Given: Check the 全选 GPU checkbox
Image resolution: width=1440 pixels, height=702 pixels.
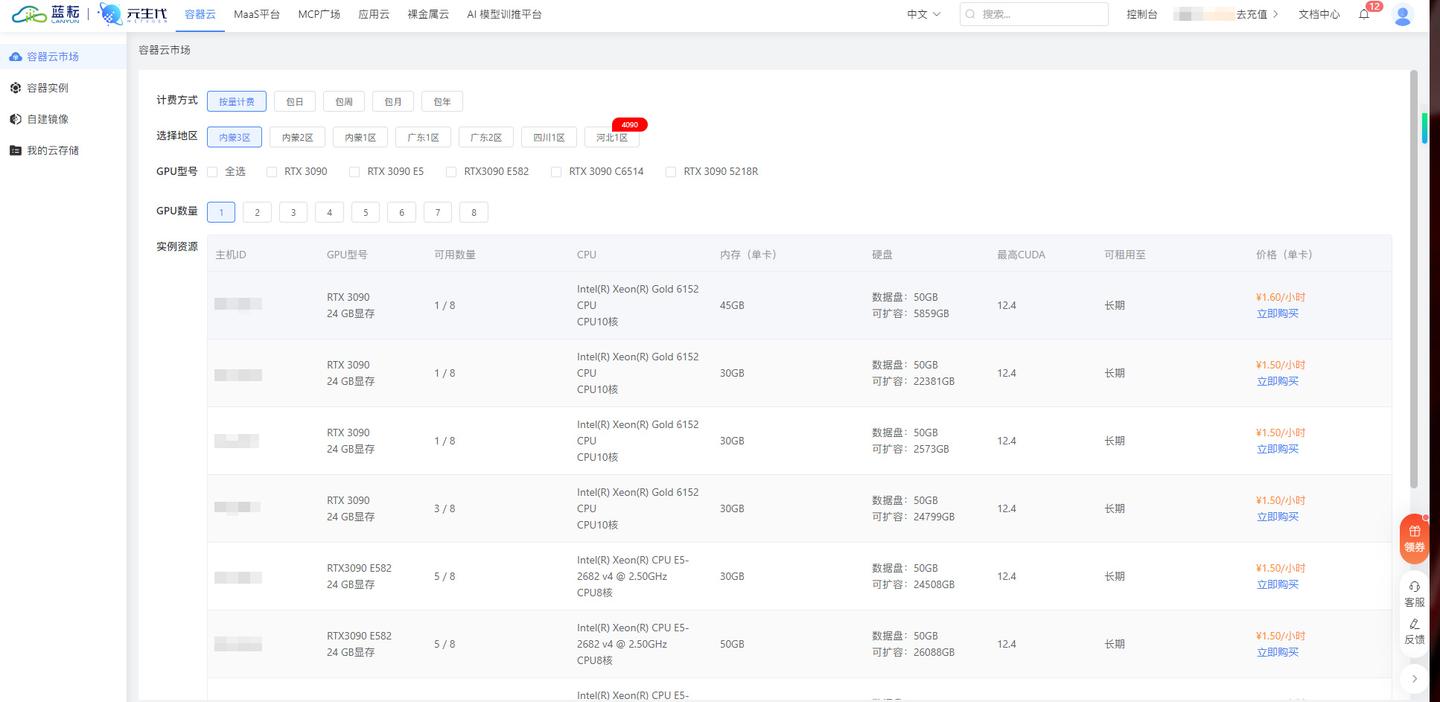Looking at the screenshot, I should (212, 172).
